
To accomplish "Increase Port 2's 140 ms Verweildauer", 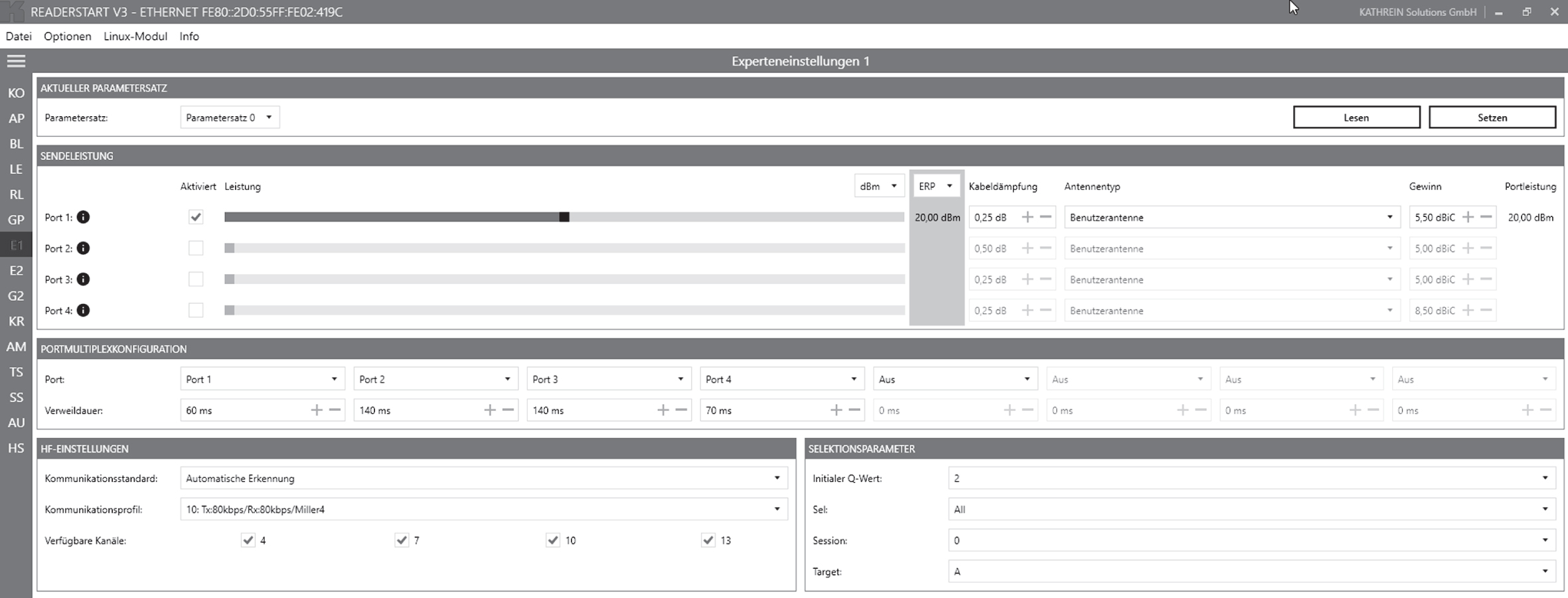I will tap(490, 410).
